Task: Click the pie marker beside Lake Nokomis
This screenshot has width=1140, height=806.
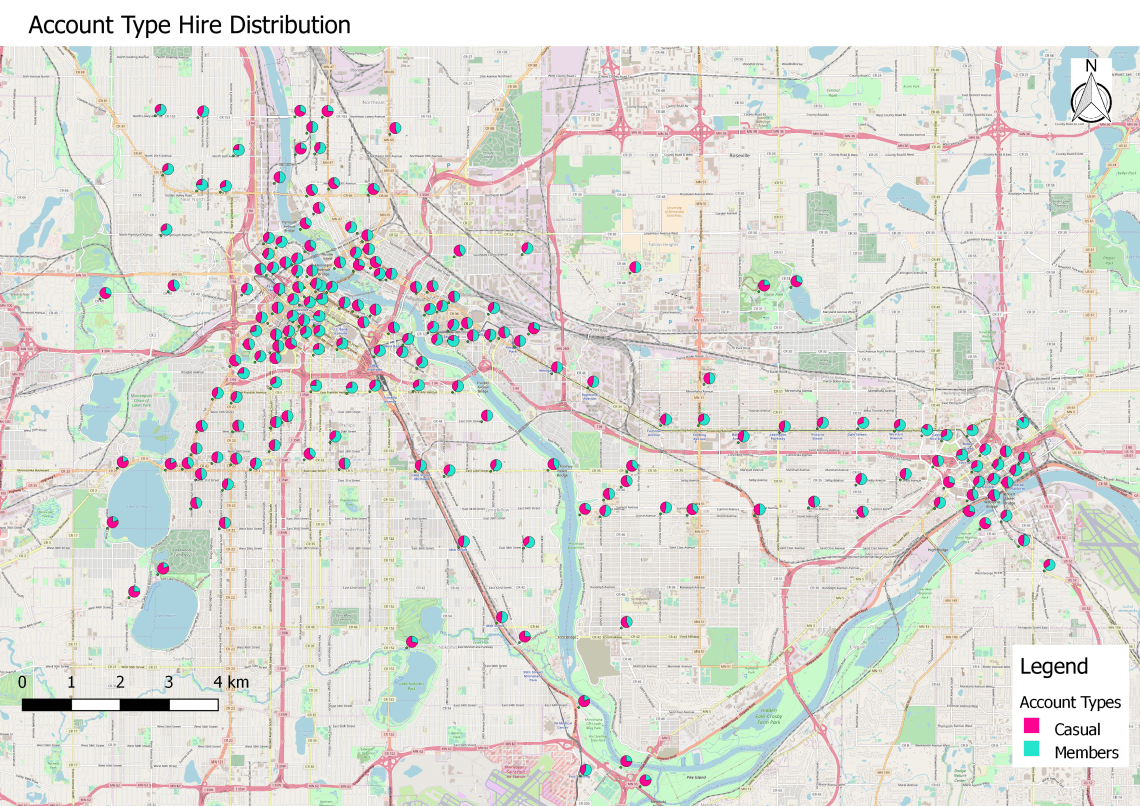Action: pyautogui.click(x=411, y=641)
